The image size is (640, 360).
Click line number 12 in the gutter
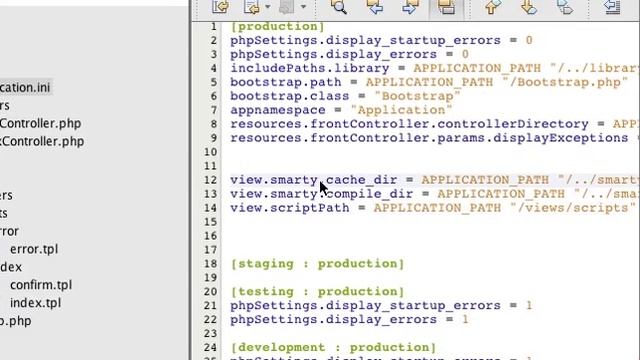(x=210, y=180)
